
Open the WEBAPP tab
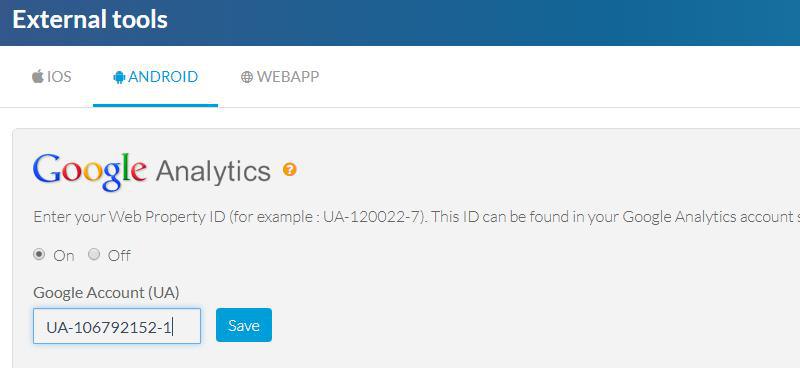pyautogui.click(x=280, y=77)
